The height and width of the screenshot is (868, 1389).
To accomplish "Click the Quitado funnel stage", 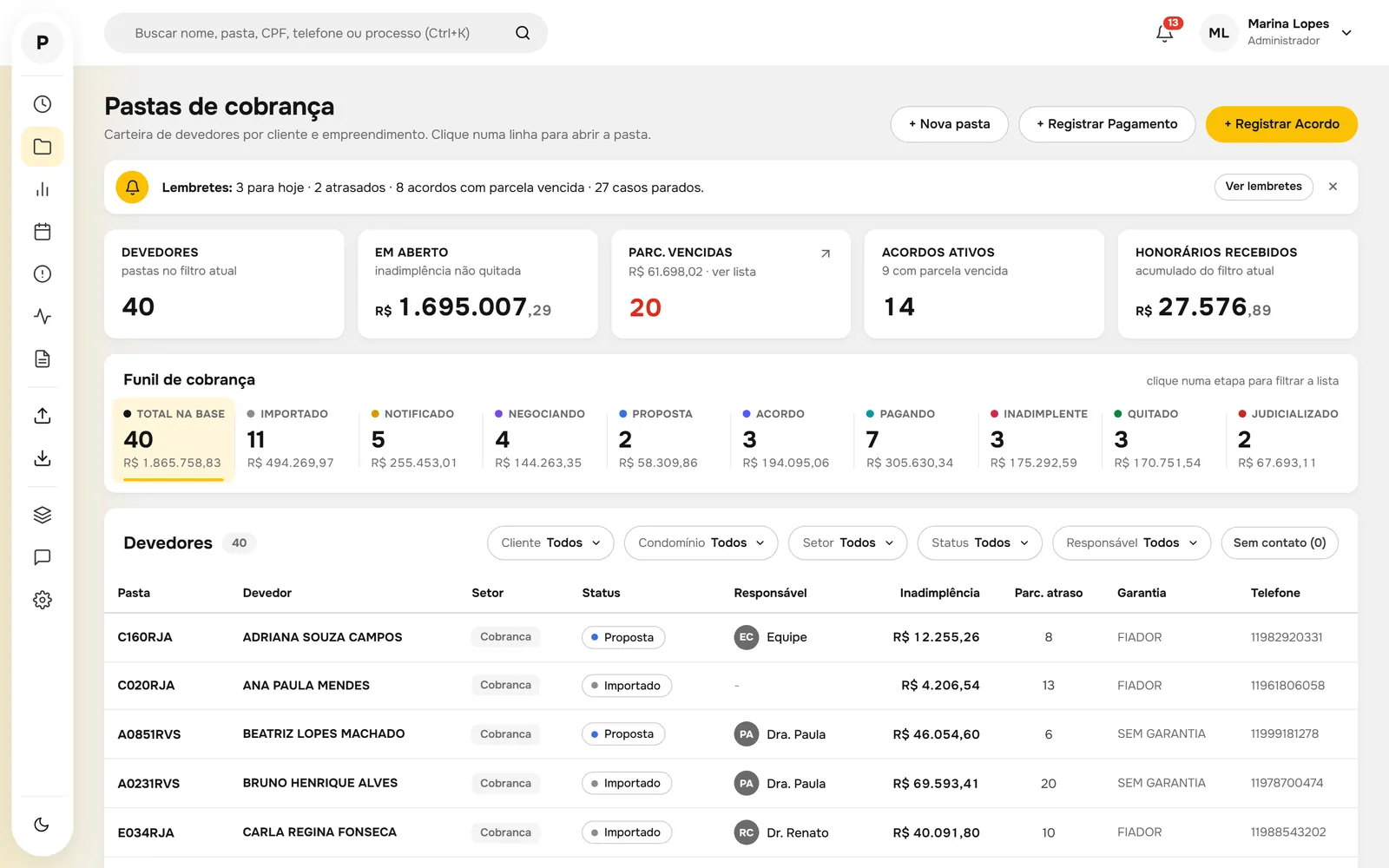I will [x=1164, y=439].
